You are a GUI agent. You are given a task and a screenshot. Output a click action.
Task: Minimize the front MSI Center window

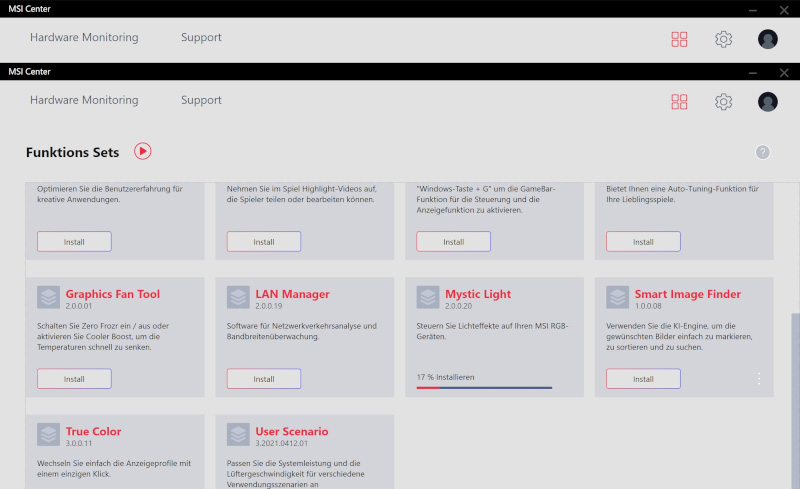pyautogui.click(x=753, y=73)
